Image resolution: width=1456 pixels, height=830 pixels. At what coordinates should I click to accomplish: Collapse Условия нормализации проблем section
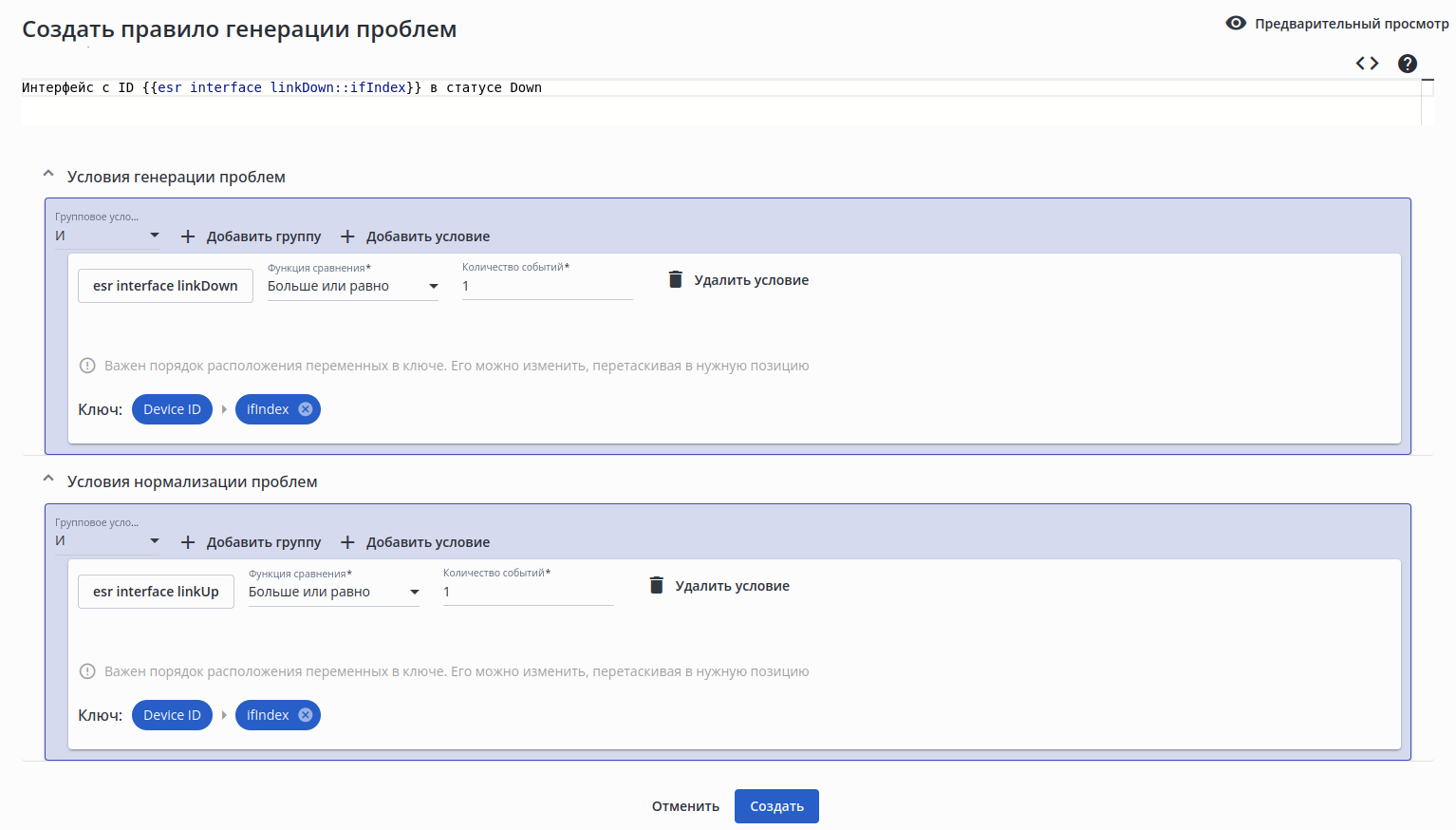pyautogui.click(x=48, y=480)
